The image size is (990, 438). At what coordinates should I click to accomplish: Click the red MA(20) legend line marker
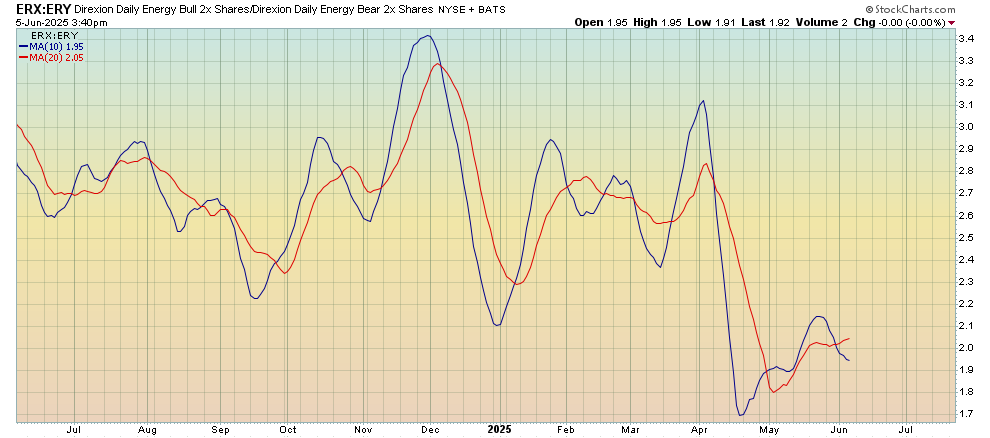click(23, 57)
